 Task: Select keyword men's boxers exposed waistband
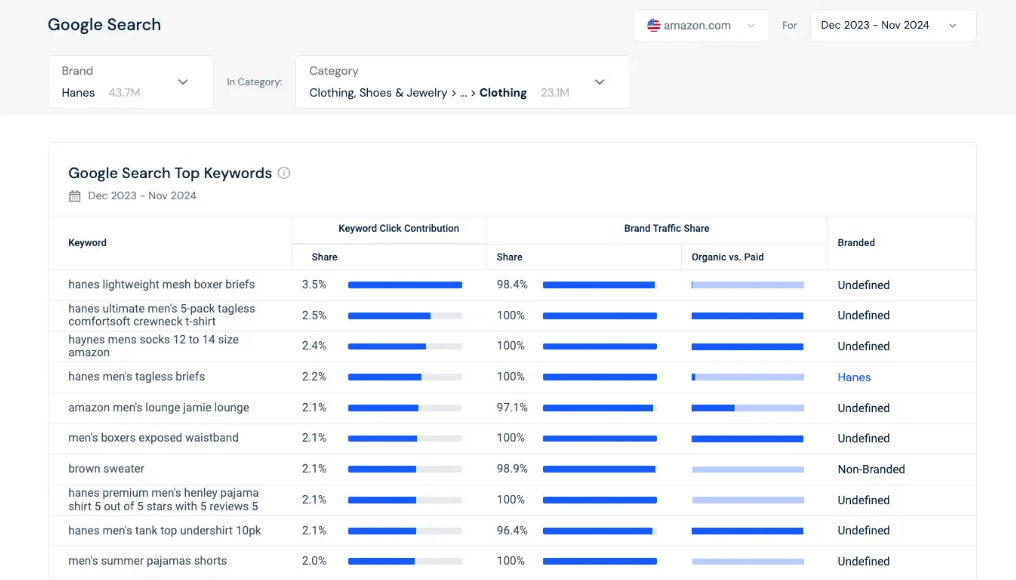[153, 438]
